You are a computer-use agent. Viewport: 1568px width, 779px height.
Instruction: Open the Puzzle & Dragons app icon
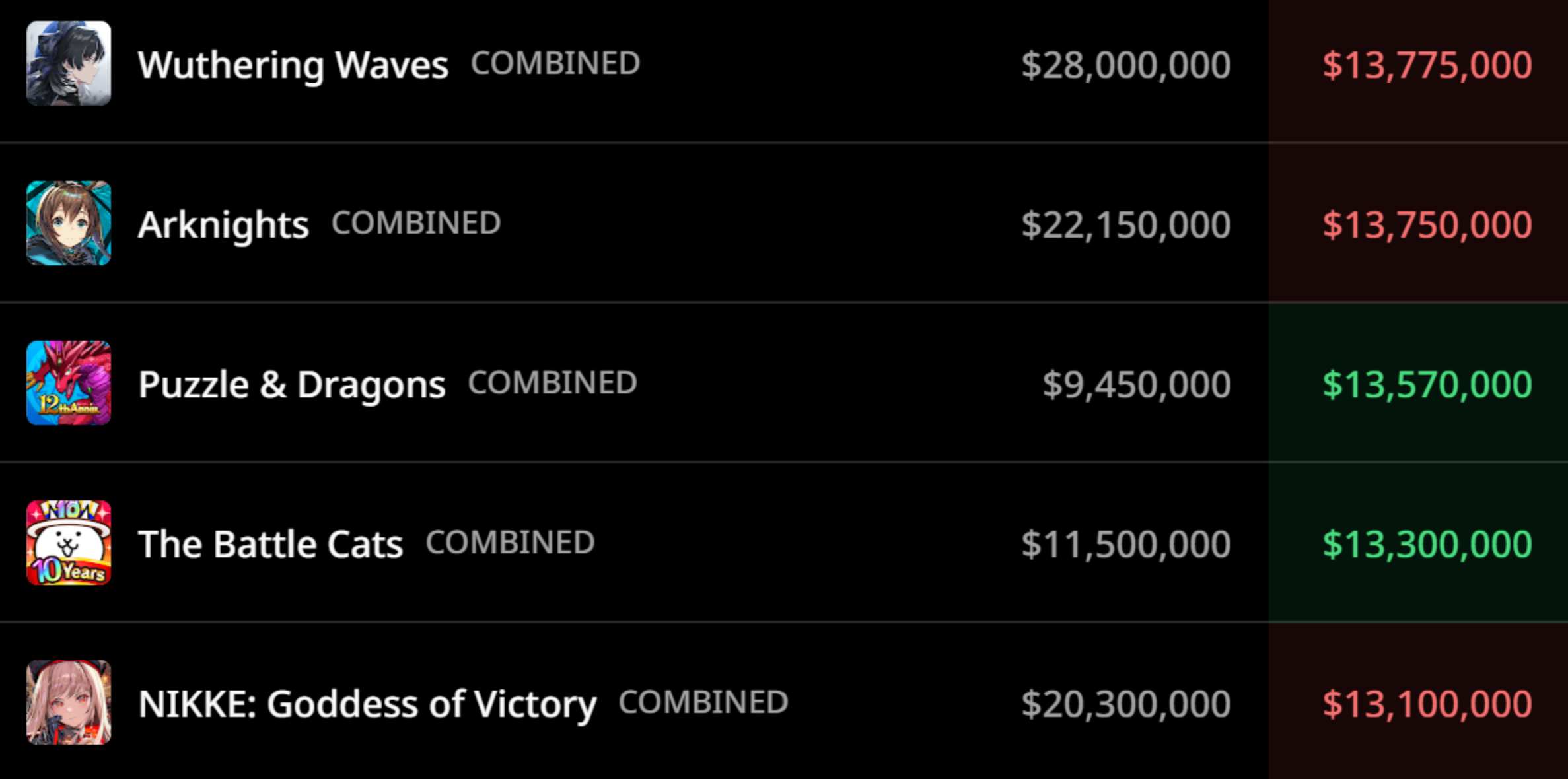click(69, 383)
